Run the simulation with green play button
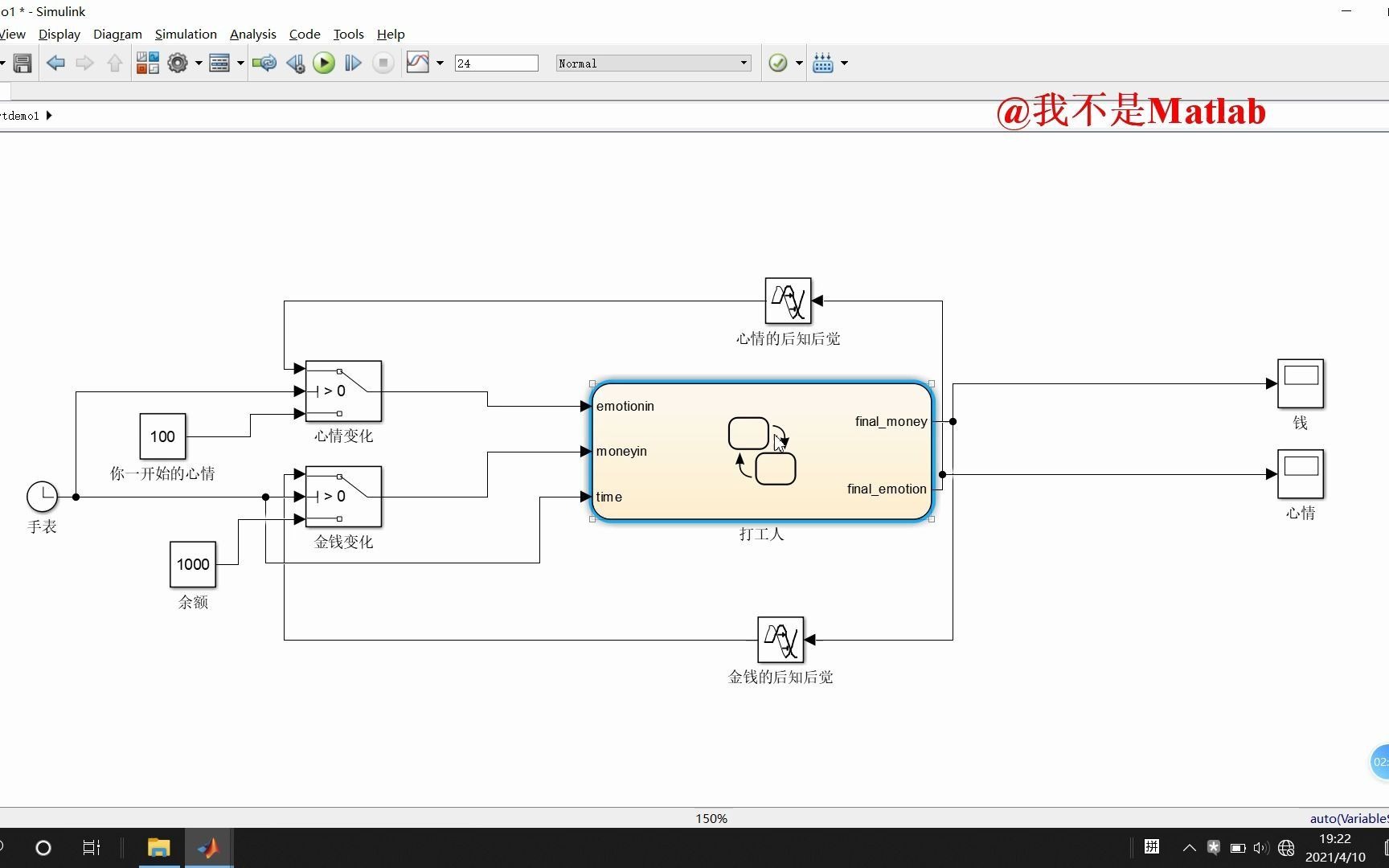Screen dimensions: 1389x868 [323, 63]
